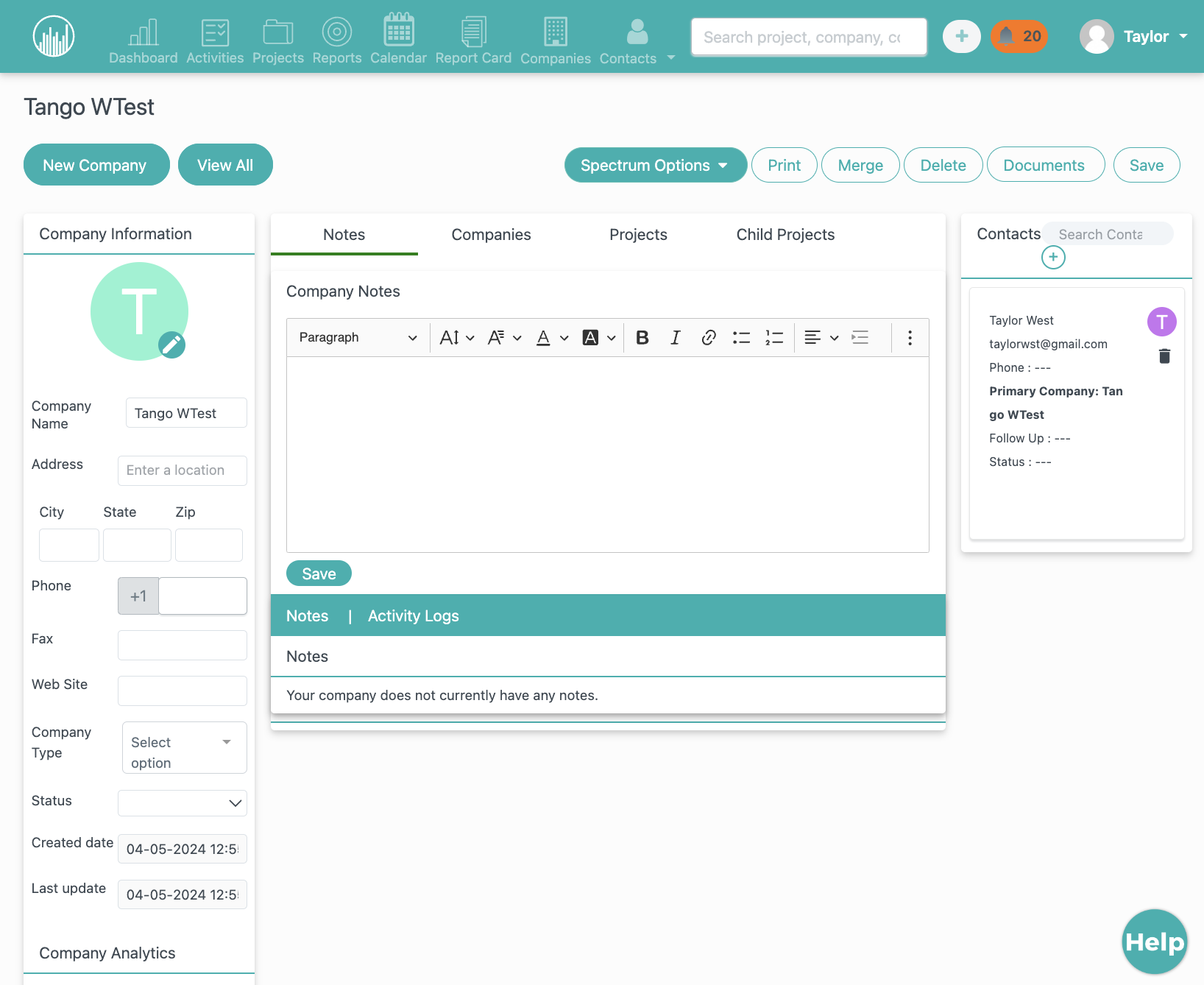Edit the company avatar with pencil icon
Viewport: 1204px width, 985px height.
click(x=172, y=345)
